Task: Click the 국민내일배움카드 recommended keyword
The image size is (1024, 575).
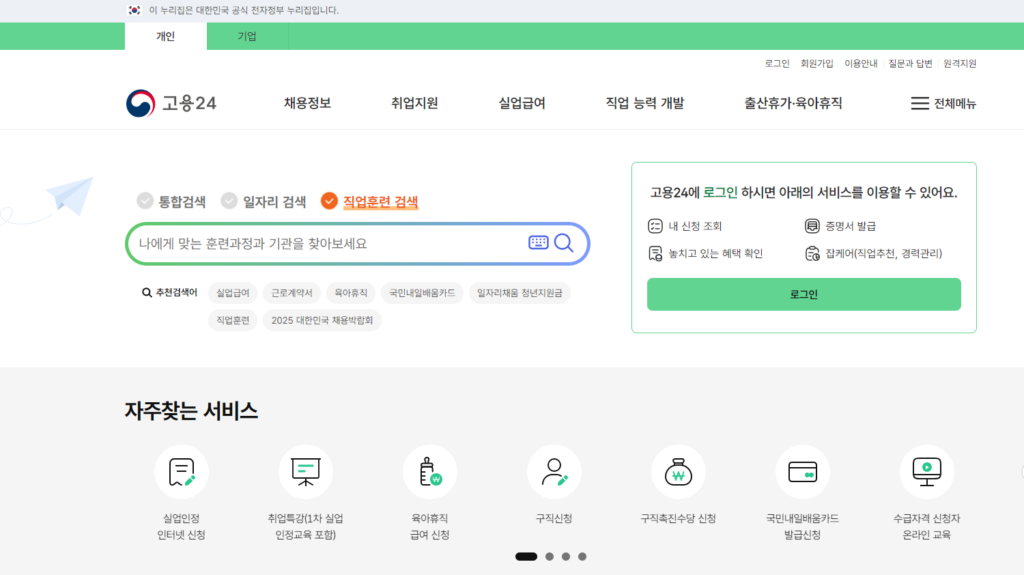Action: 422,293
